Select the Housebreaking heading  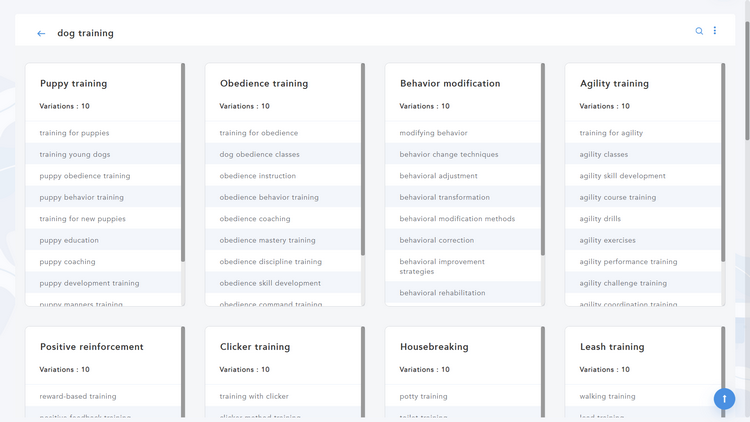434,346
